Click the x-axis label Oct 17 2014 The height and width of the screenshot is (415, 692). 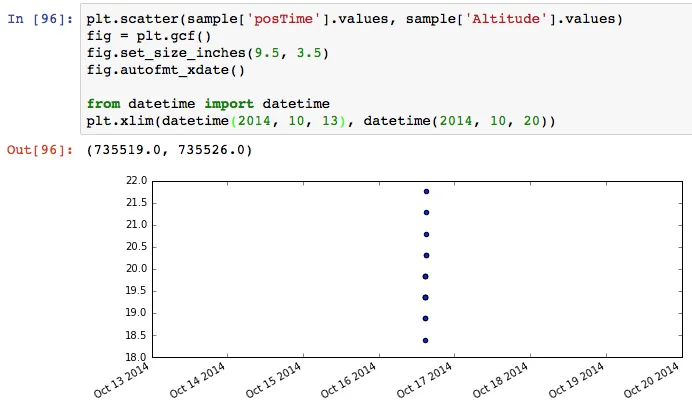pos(425,381)
